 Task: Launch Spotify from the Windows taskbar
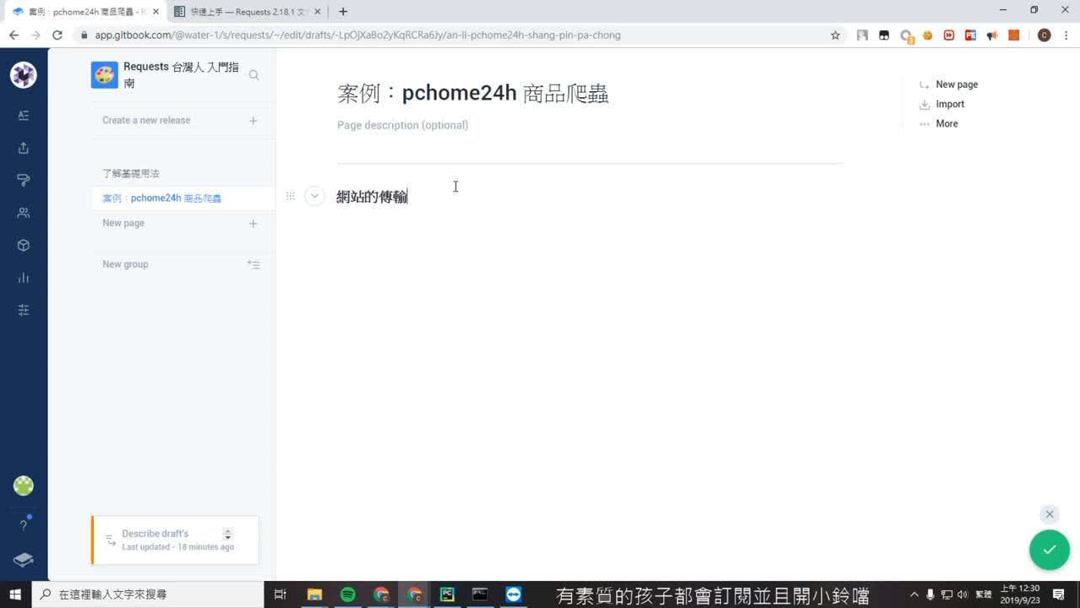(347, 594)
